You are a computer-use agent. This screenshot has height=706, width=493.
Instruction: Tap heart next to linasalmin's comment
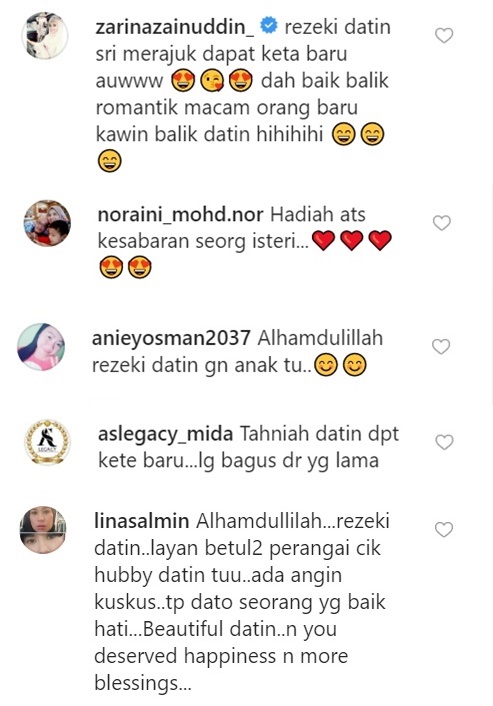(444, 530)
